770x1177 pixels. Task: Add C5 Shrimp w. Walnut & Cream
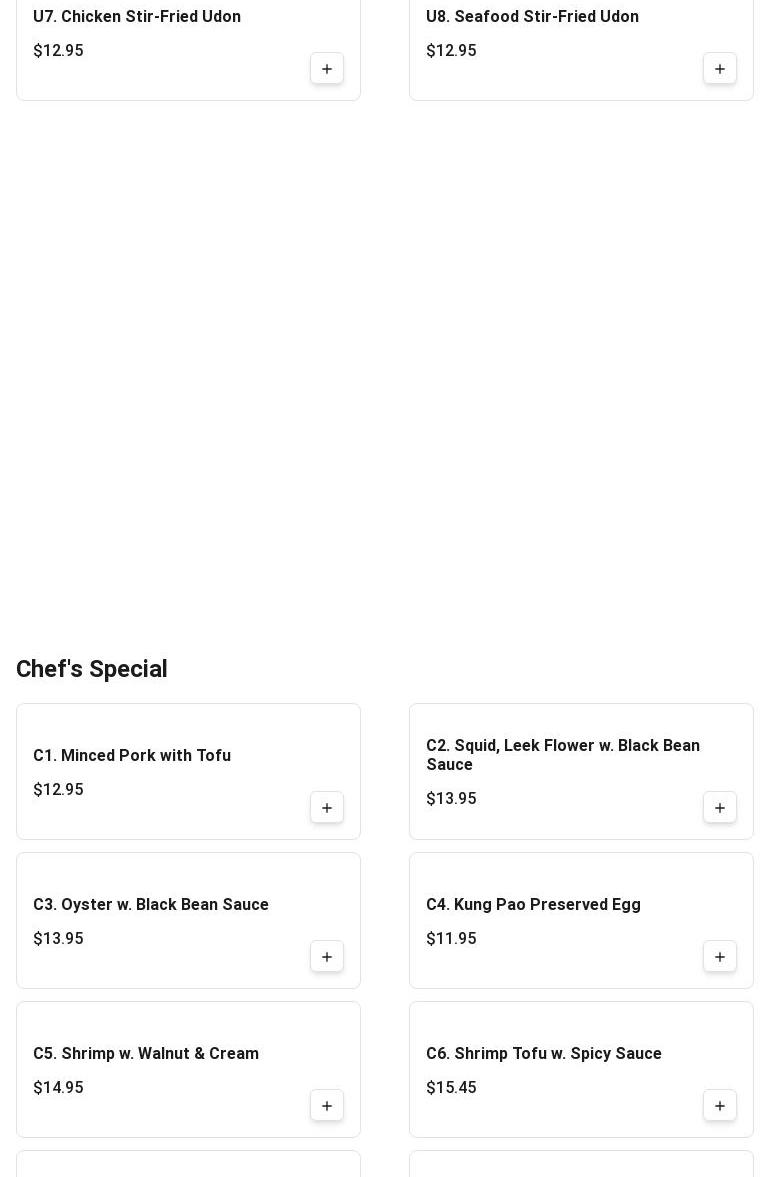tap(326, 1106)
